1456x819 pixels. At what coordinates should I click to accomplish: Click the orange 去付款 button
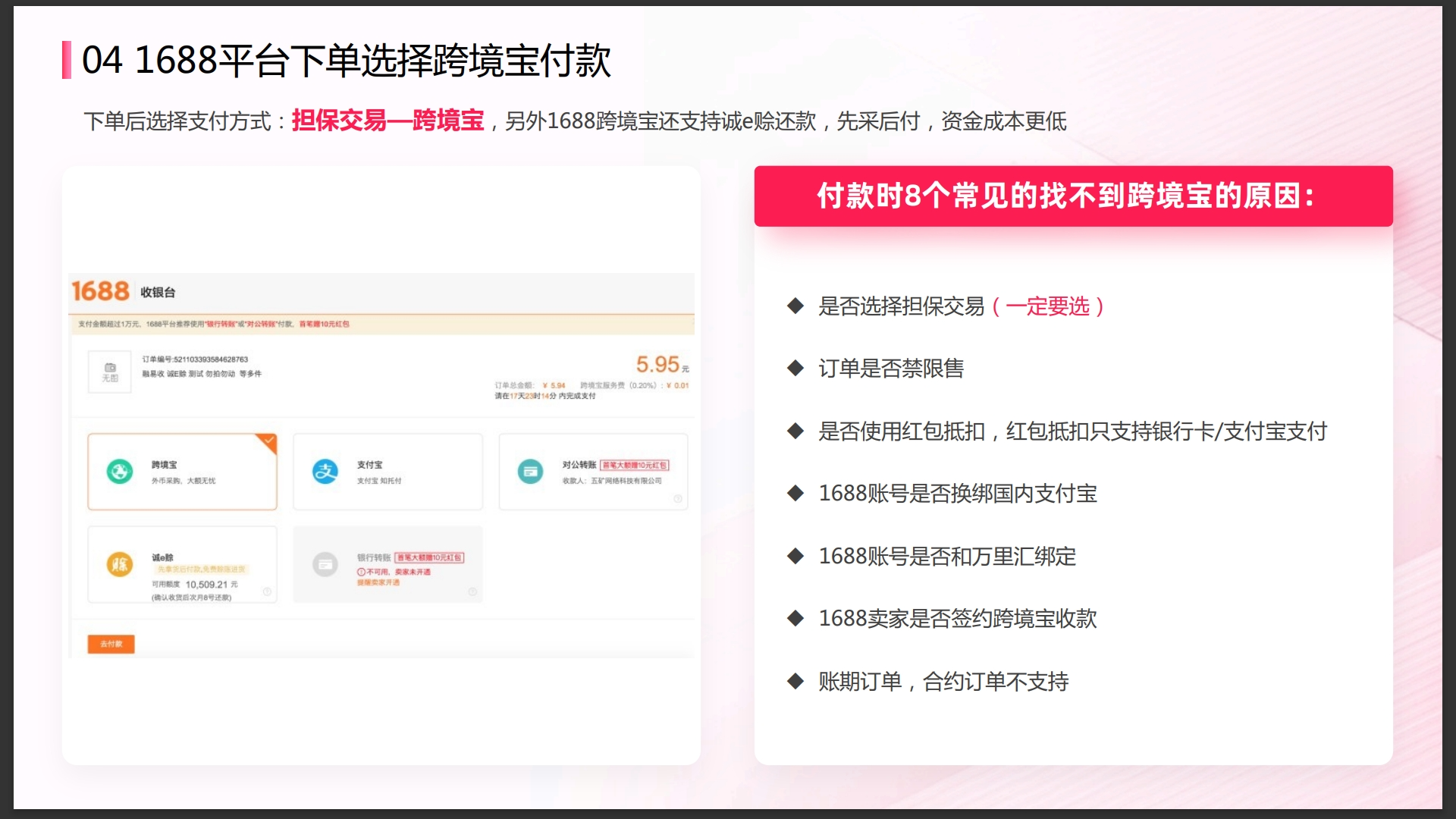pos(111,645)
